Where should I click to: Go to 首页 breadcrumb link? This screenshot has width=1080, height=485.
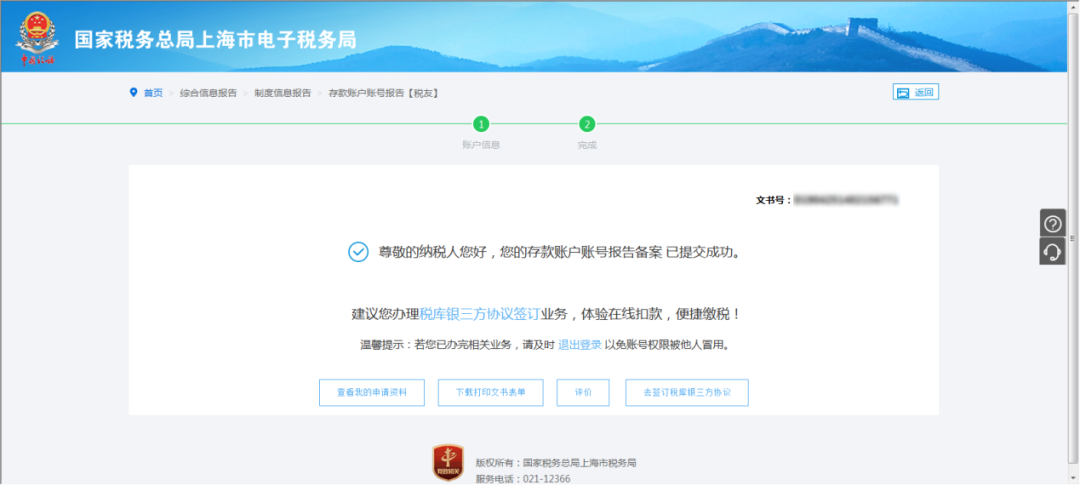pyautogui.click(x=153, y=93)
